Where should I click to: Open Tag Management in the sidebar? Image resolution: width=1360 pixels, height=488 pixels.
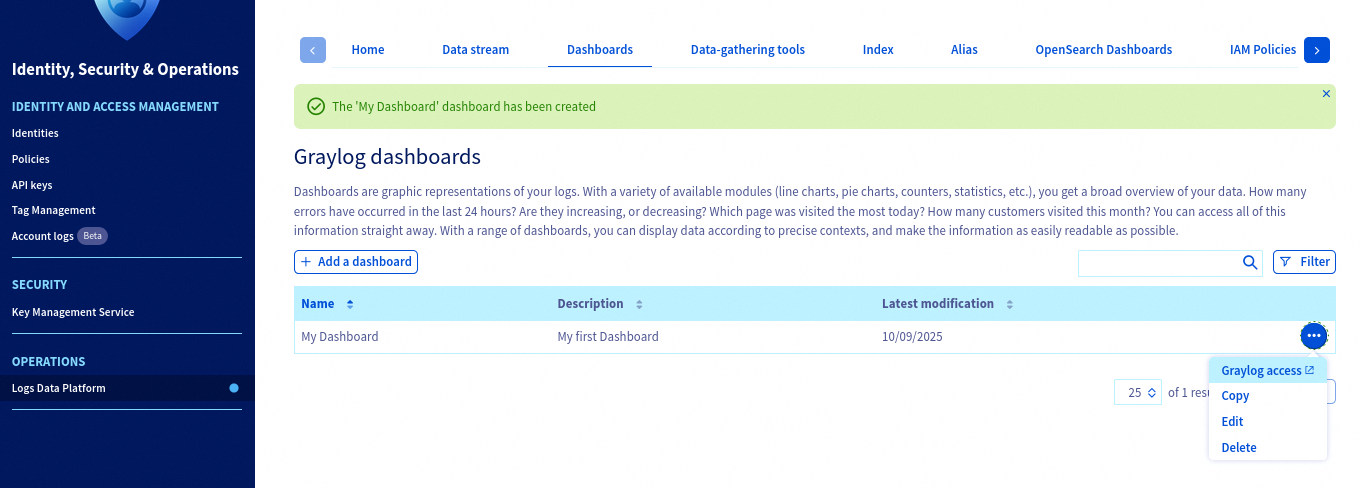point(54,210)
